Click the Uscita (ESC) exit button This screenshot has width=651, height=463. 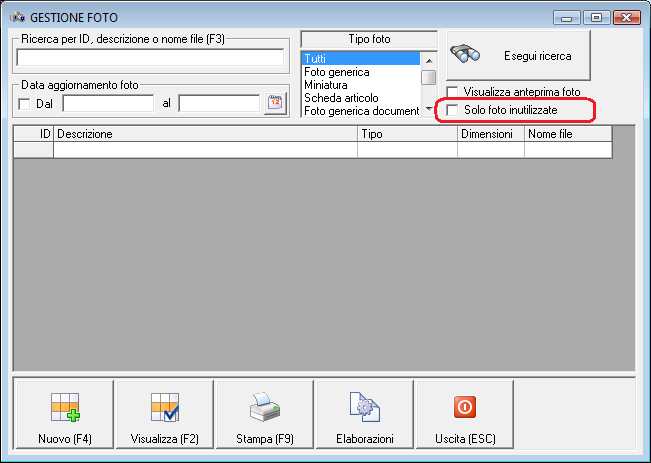pyautogui.click(x=465, y=414)
